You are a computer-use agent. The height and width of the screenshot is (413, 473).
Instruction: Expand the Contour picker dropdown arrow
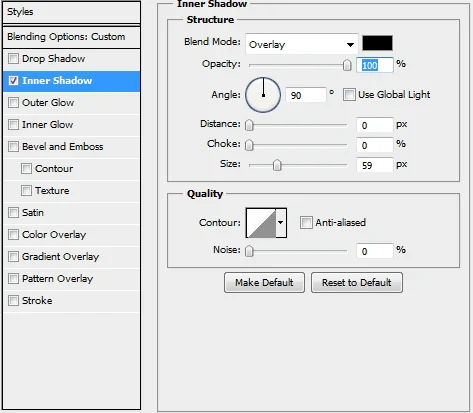click(281, 223)
